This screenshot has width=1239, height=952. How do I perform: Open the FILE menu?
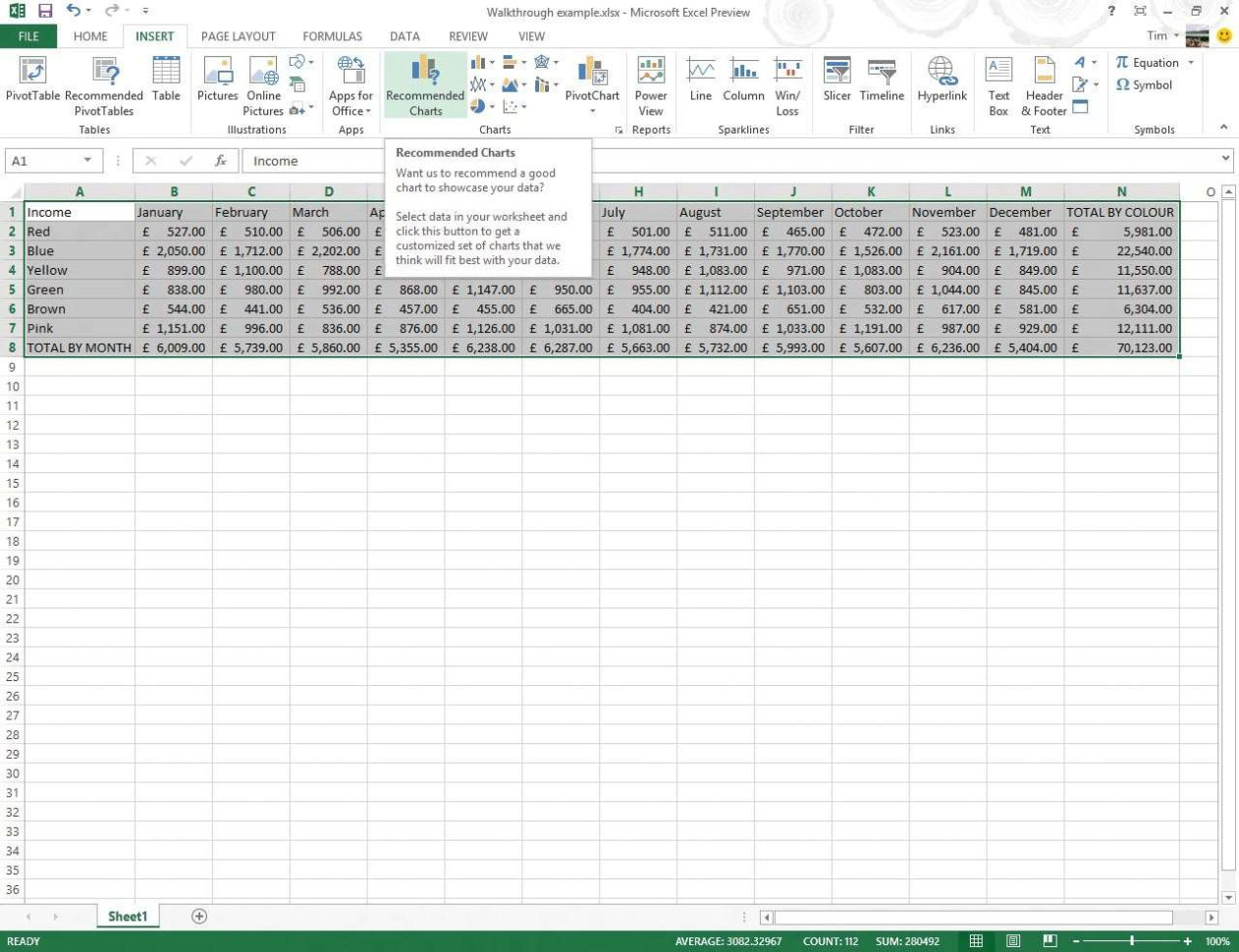(28, 36)
